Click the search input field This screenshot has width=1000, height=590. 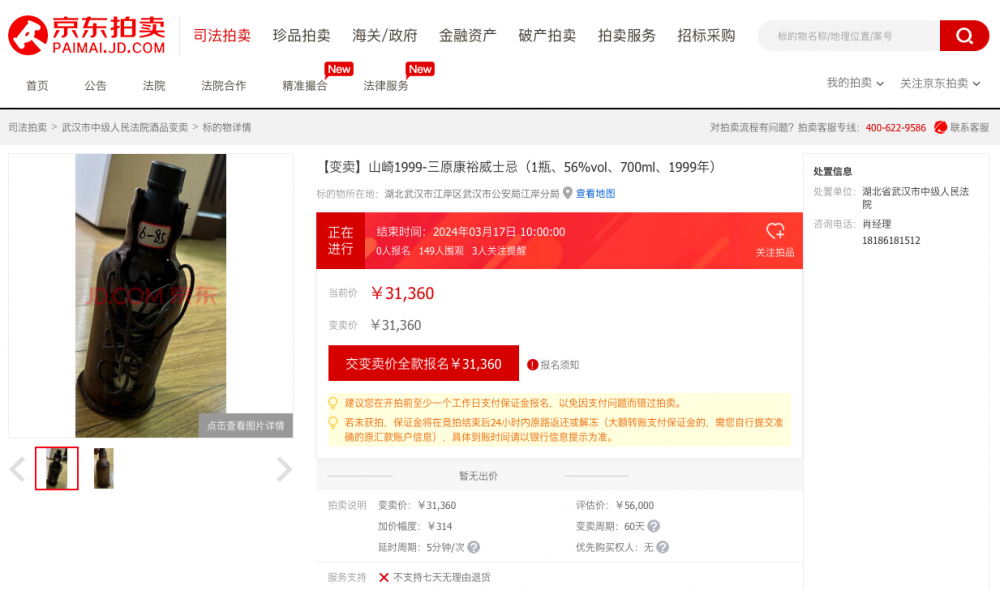coord(849,36)
